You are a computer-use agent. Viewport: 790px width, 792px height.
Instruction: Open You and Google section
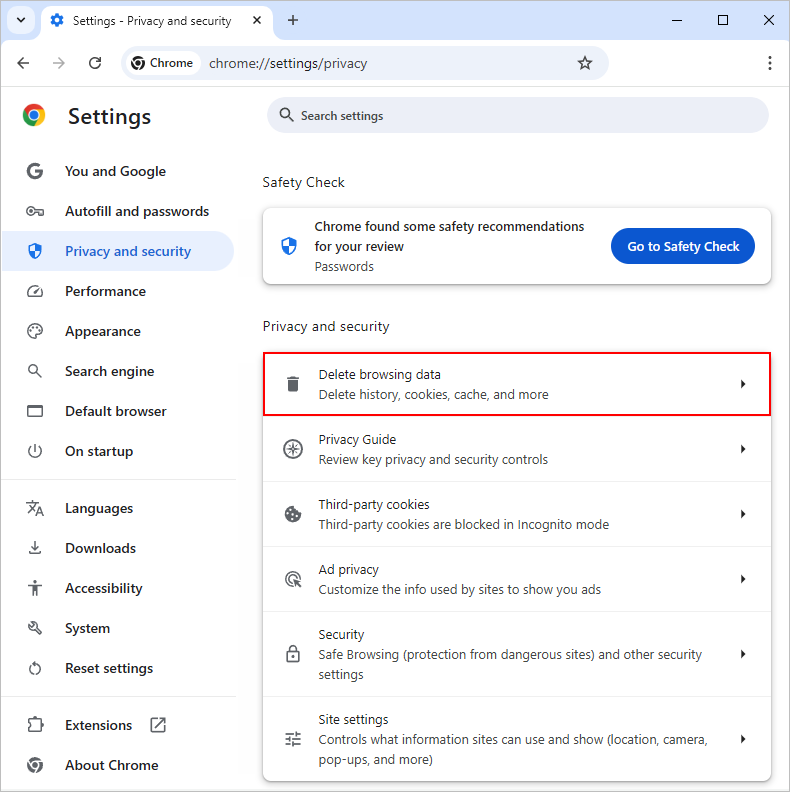pyautogui.click(x=118, y=171)
